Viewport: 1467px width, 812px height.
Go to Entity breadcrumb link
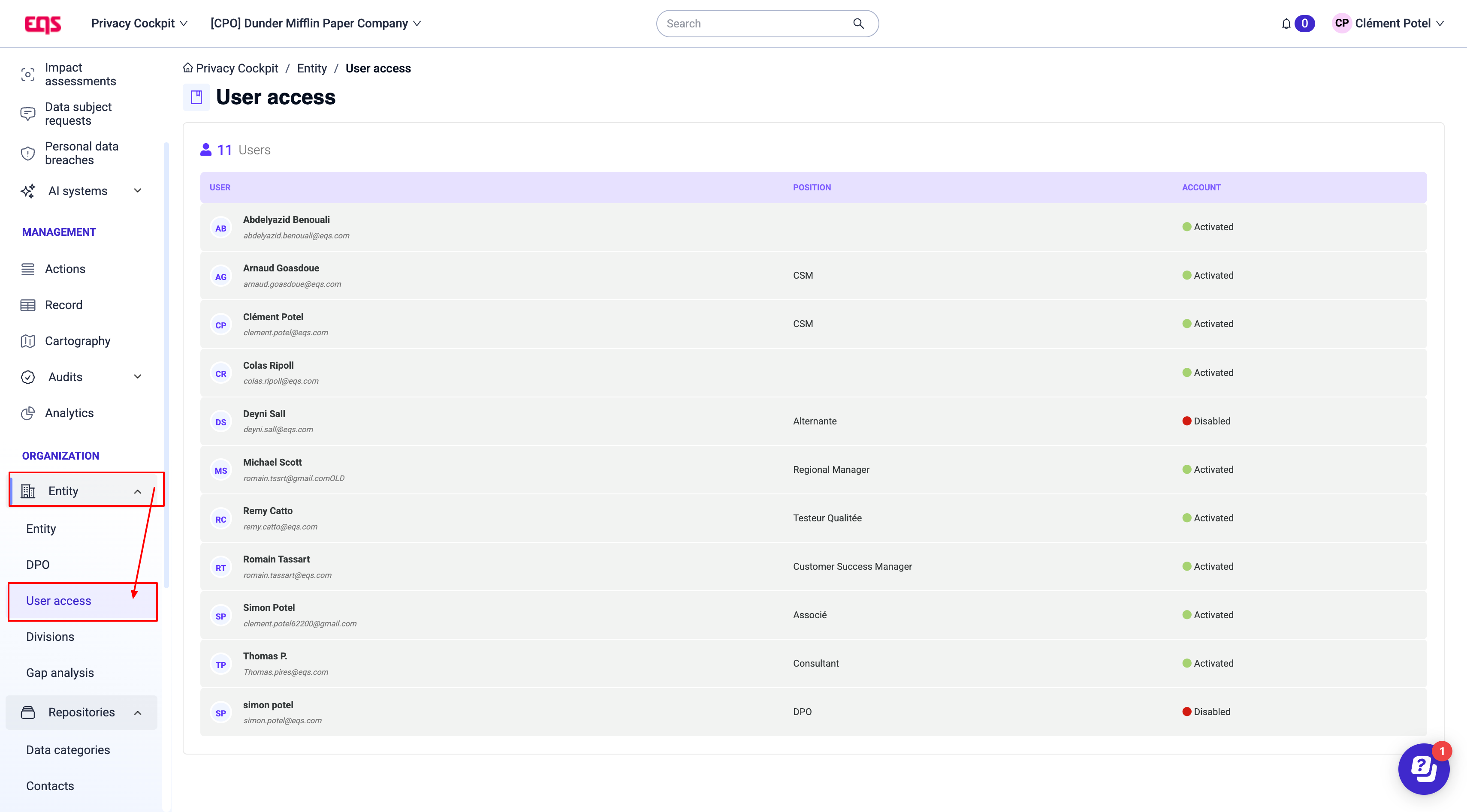click(x=311, y=68)
